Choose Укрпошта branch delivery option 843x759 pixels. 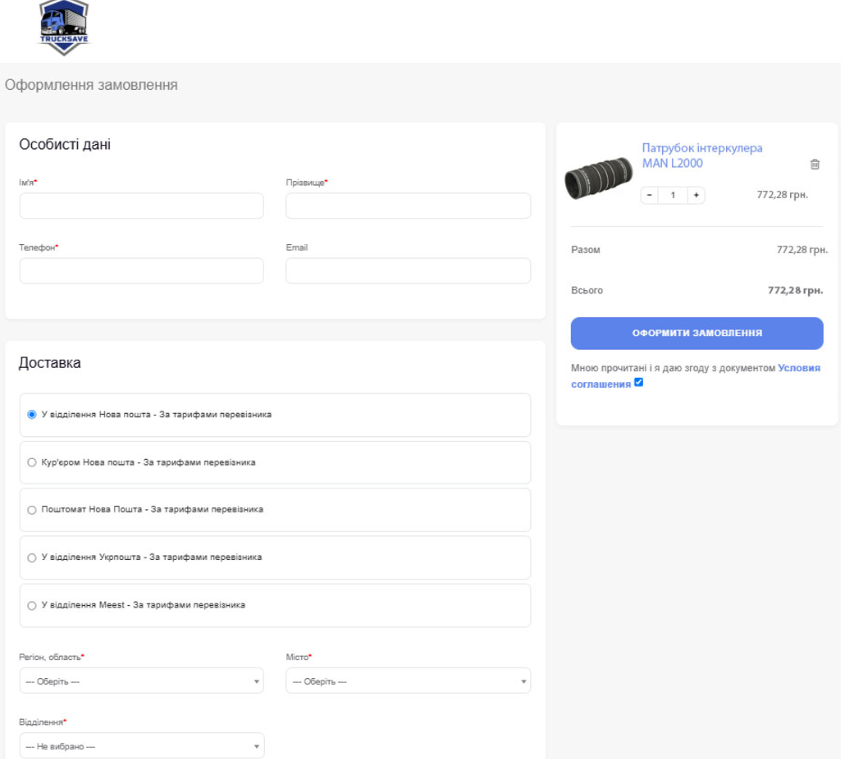click(32, 557)
